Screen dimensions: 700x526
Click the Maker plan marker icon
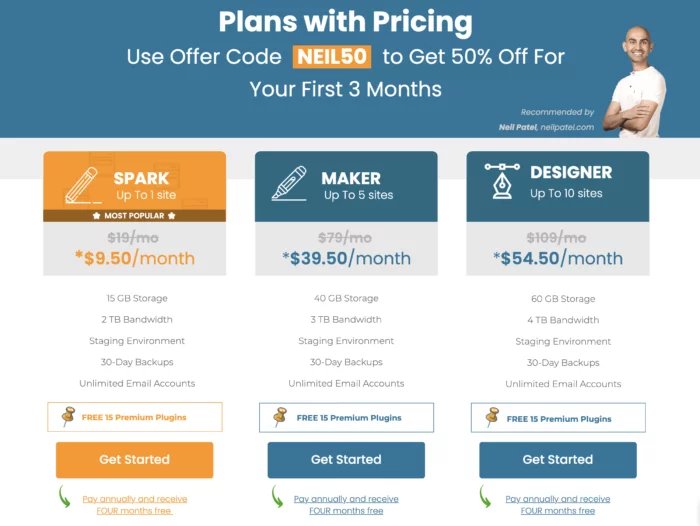point(290,183)
